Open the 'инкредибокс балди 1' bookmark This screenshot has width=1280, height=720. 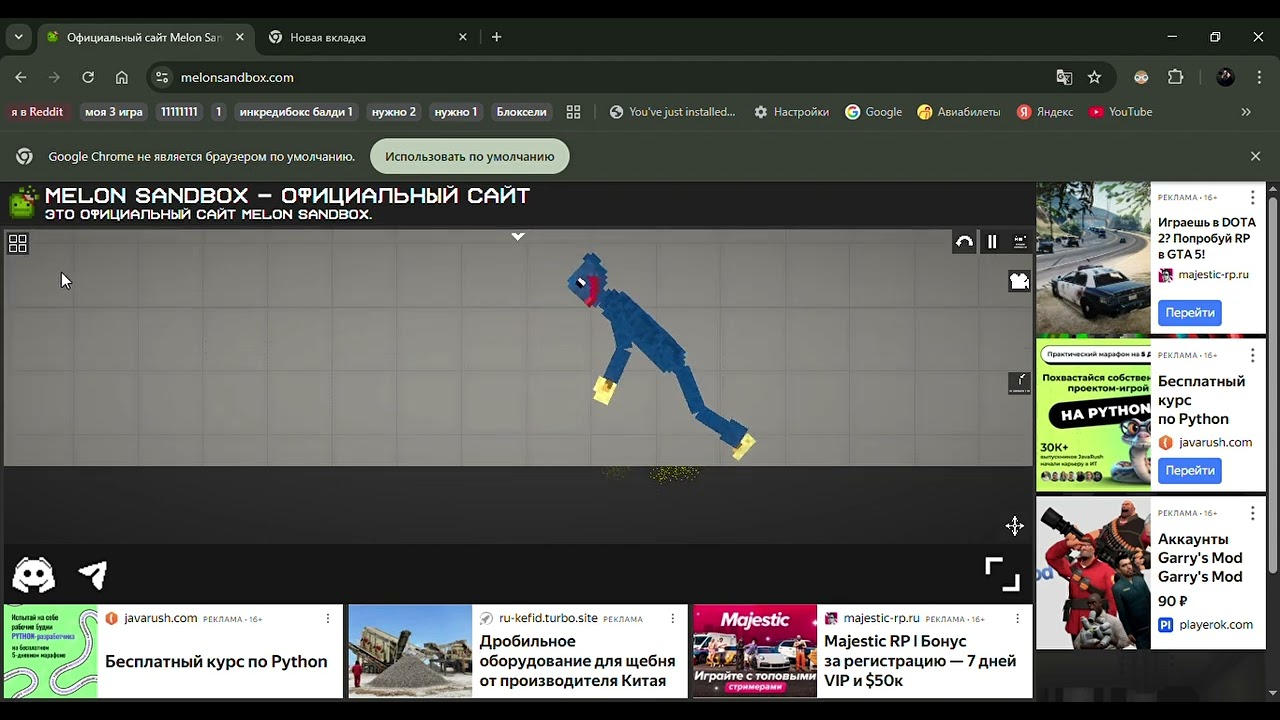pos(296,112)
